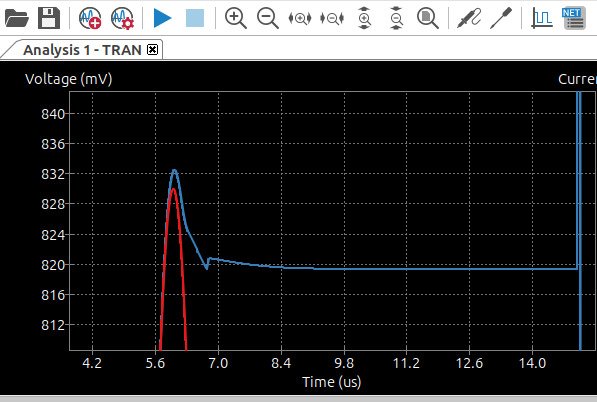Open simulation settings with the gear waveform icon
The image size is (597, 402).
[122, 18]
